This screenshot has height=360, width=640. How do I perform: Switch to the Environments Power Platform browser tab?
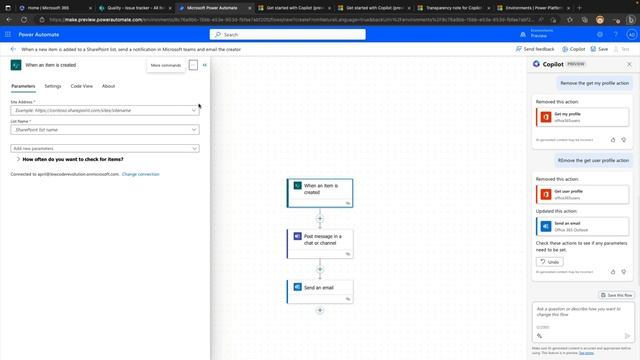(533, 8)
